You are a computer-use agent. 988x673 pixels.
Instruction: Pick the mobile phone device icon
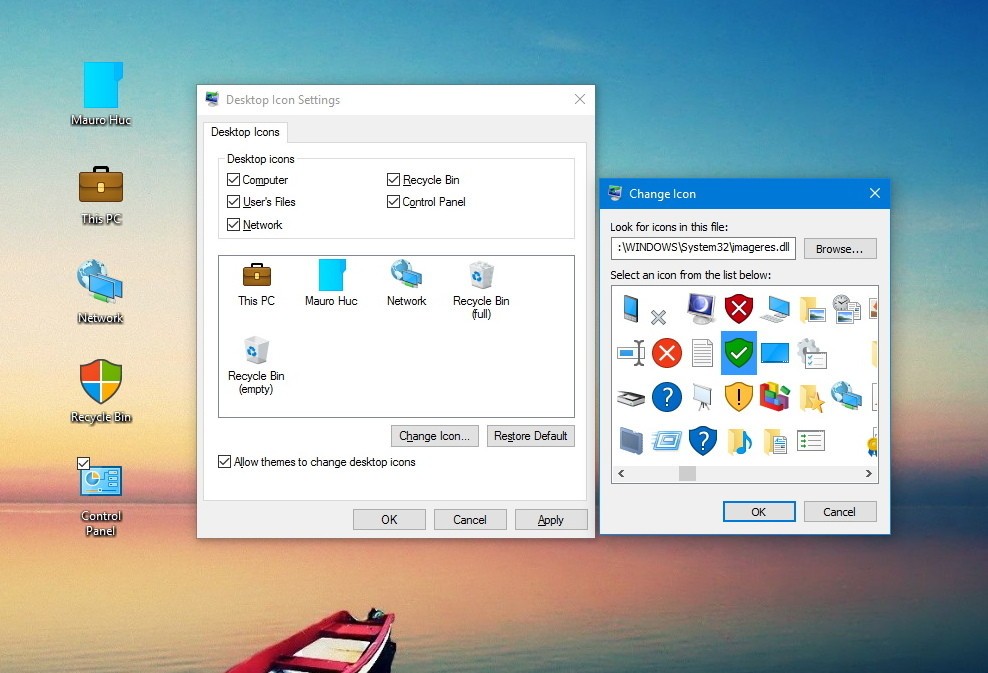pyautogui.click(x=630, y=309)
